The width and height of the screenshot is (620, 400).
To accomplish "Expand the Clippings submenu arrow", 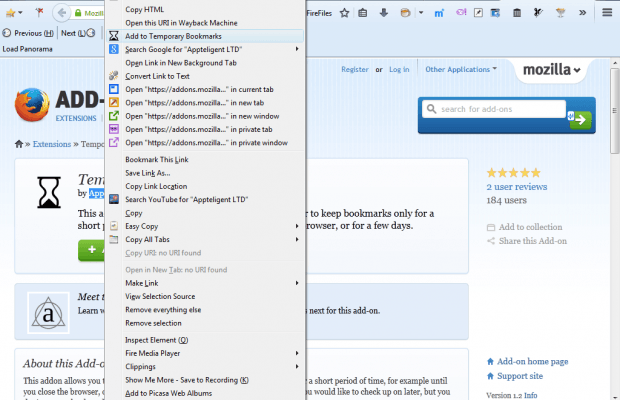I will [297, 366].
